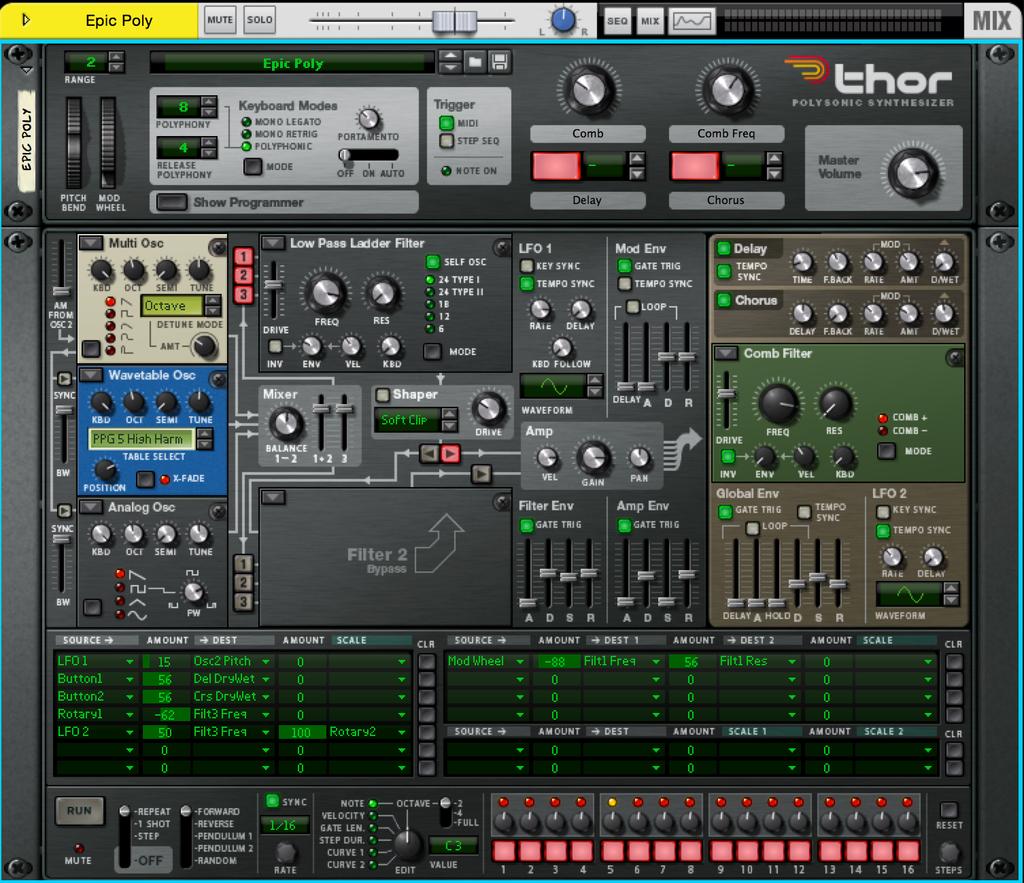The width and height of the screenshot is (1024, 883).
Task: Select the COMB + LED in Comb Filter
Action: coord(882,418)
